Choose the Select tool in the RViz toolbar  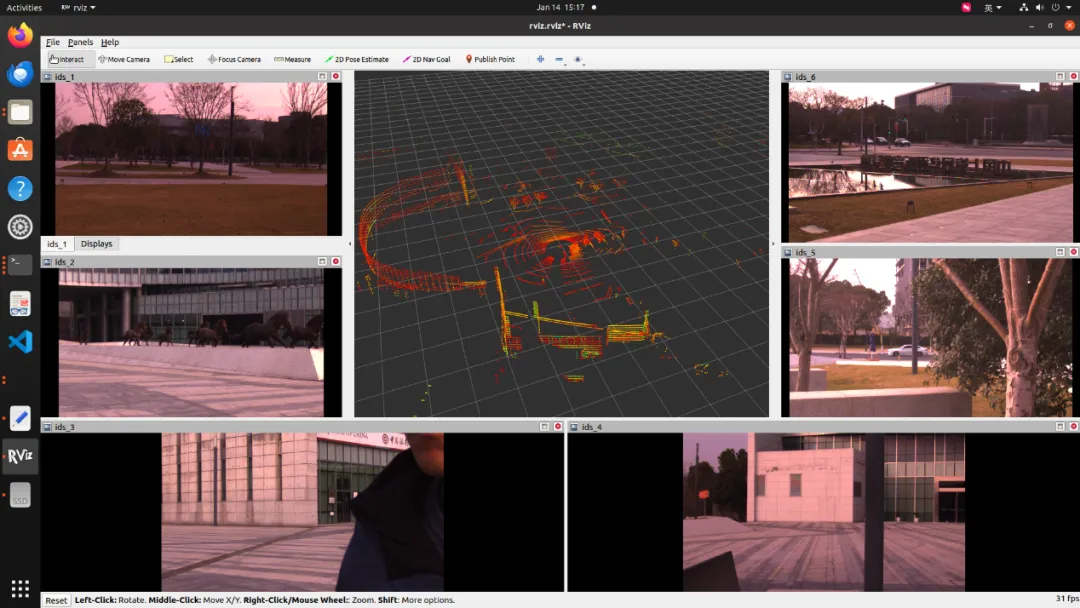tap(178, 59)
